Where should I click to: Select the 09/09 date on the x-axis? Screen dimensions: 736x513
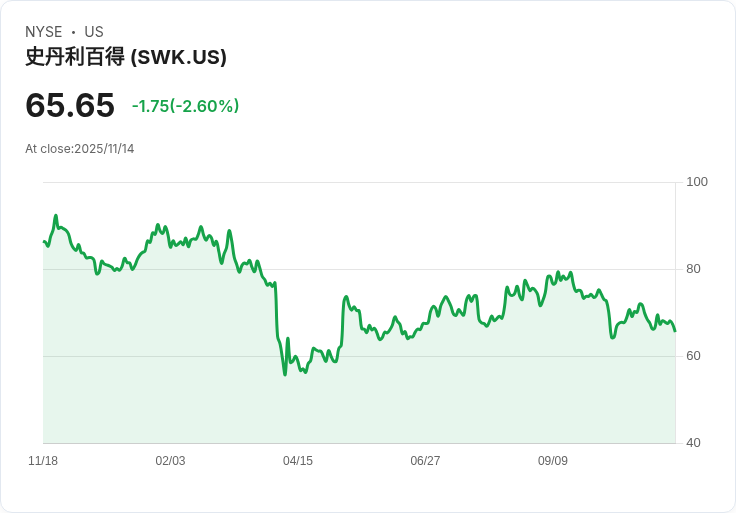pos(553,461)
